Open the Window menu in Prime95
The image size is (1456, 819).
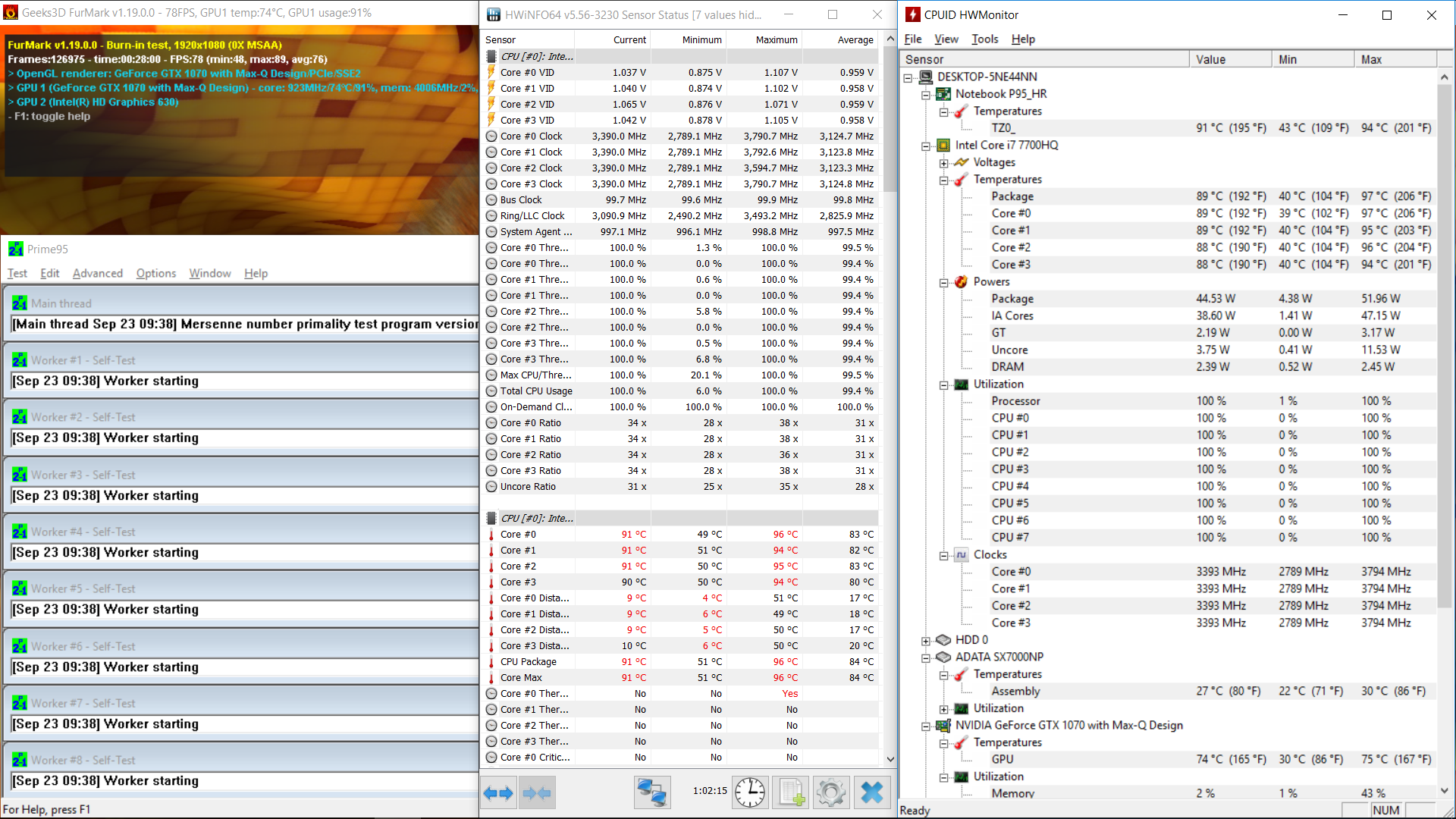click(x=210, y=273)
